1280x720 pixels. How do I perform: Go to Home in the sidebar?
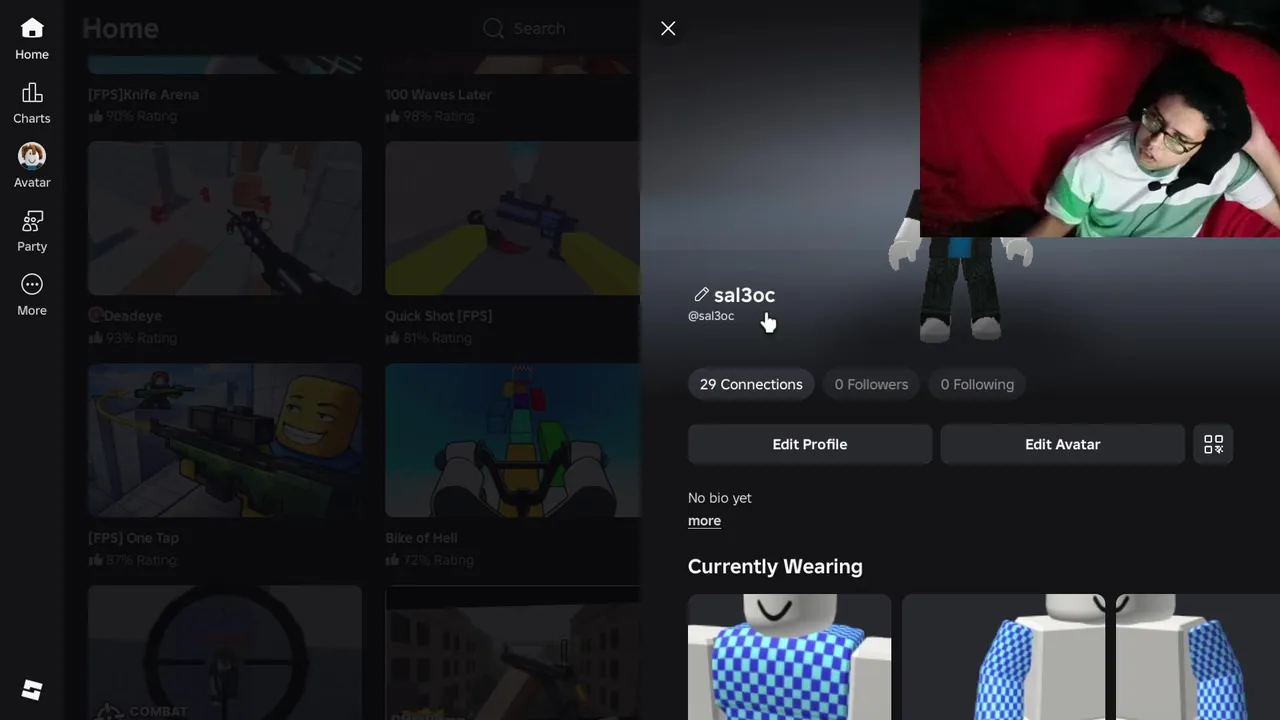(32, 40)
